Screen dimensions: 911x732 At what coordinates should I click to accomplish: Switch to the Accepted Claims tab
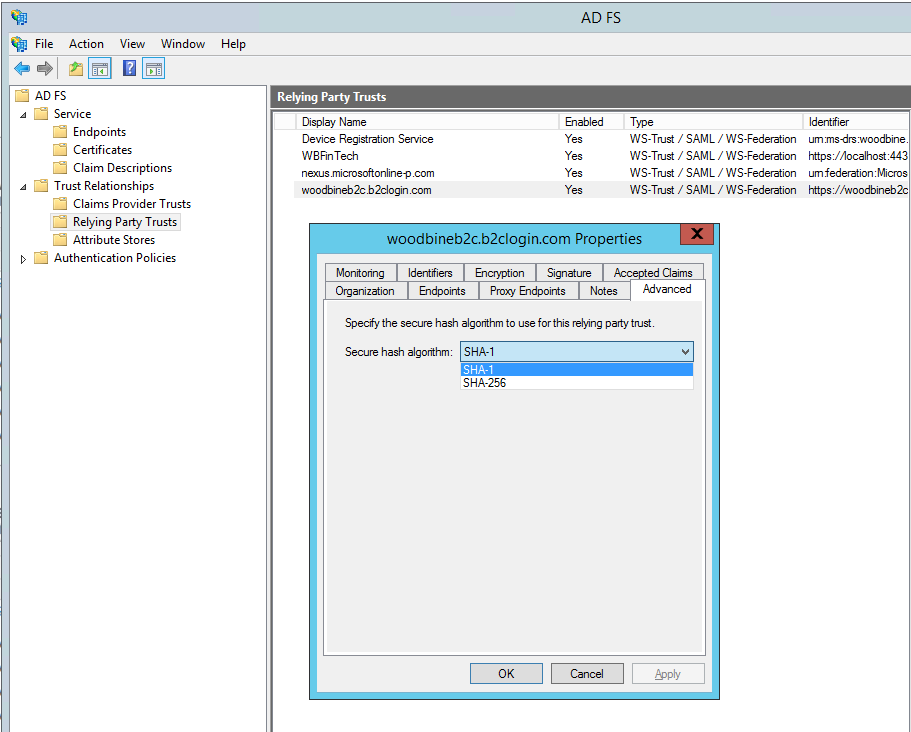coord(653,272)
